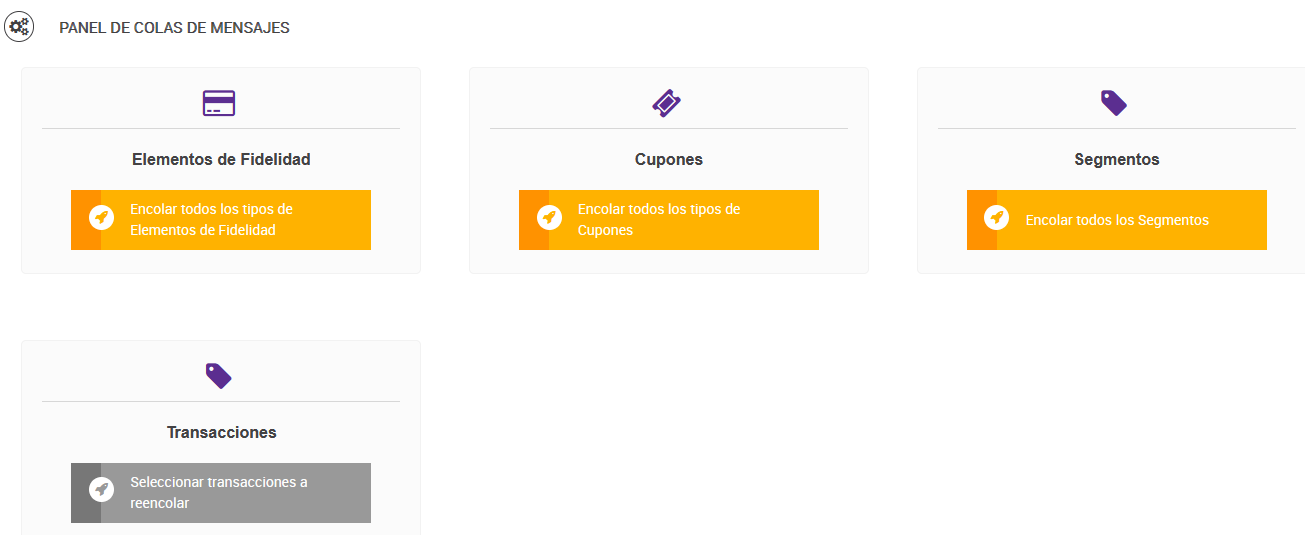Viewport: 1305px width, 535px height.
Task: Hit the rocket icon on the Segmentos button
Action: click(996, 218)
